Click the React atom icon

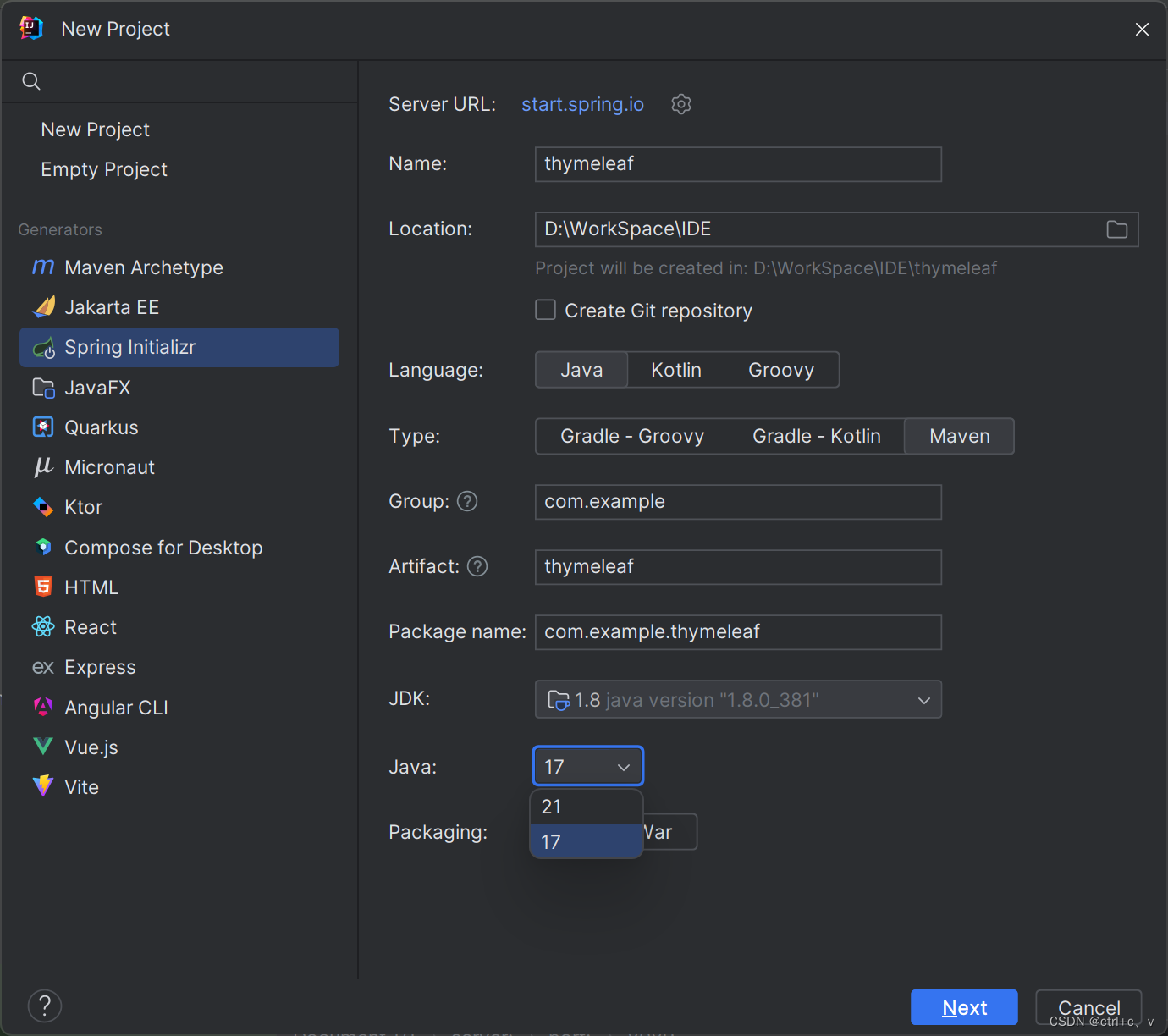tap(43, 627)
